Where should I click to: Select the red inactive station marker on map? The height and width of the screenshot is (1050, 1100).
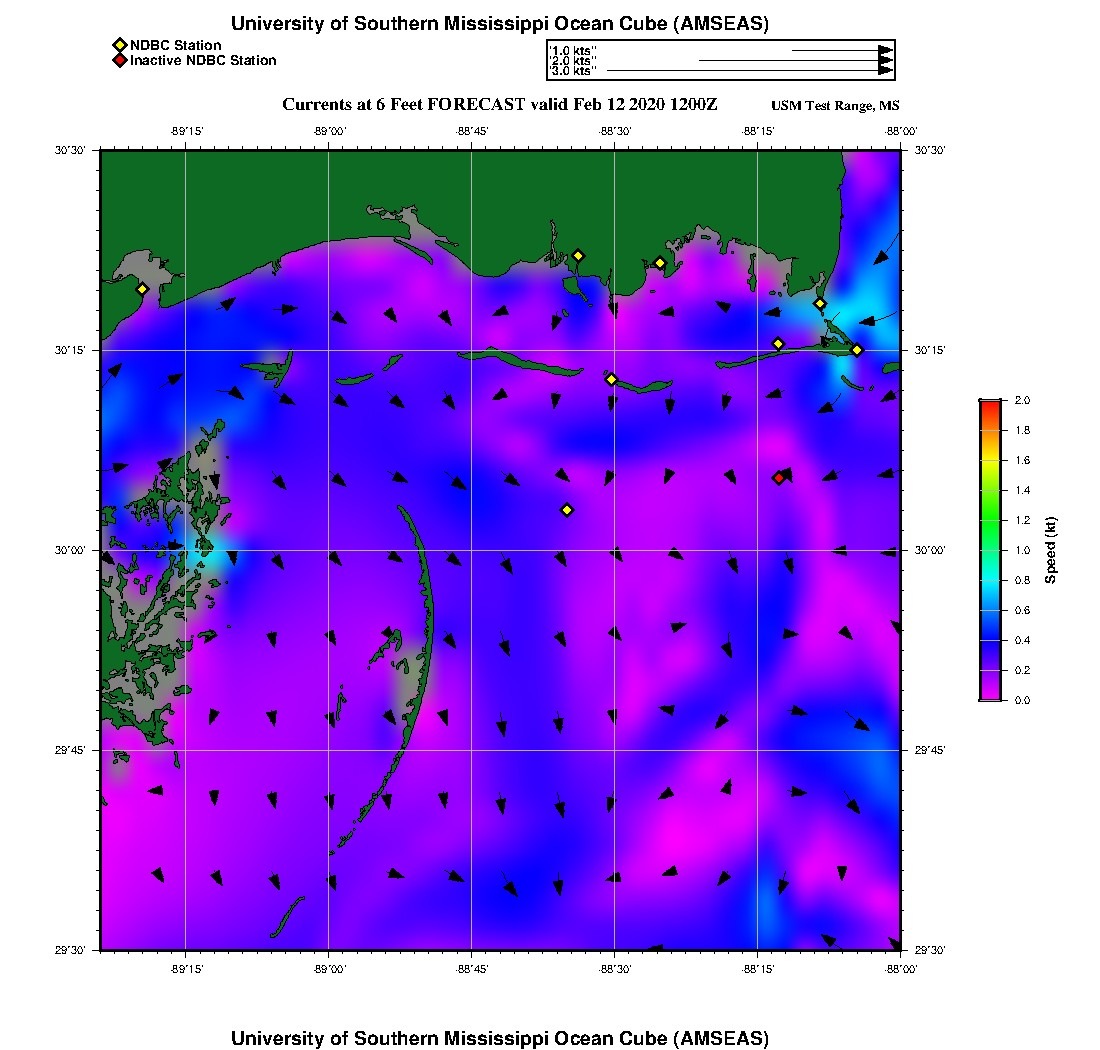click(779, 478)
